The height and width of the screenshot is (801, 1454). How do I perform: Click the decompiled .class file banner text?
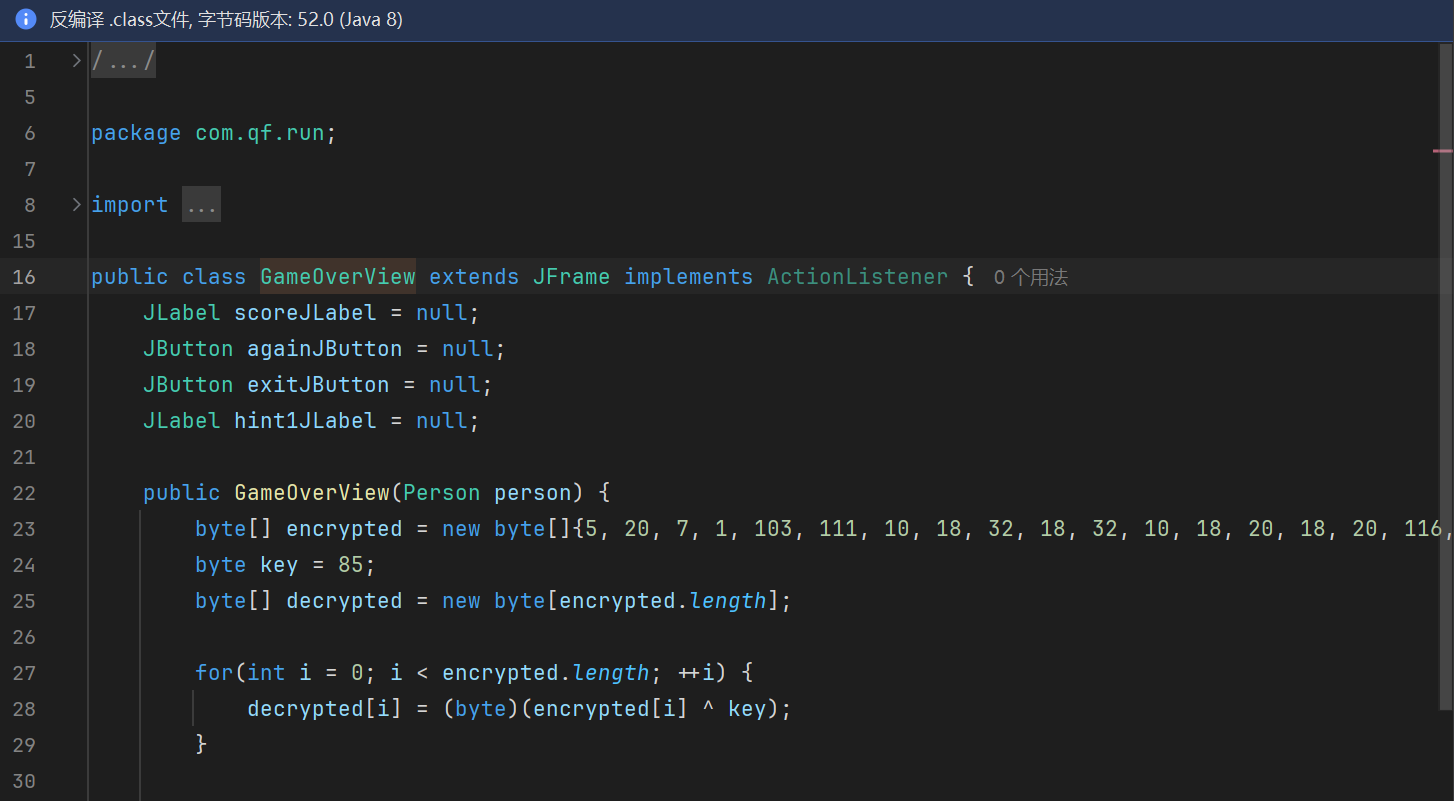(x=226, y=20)
